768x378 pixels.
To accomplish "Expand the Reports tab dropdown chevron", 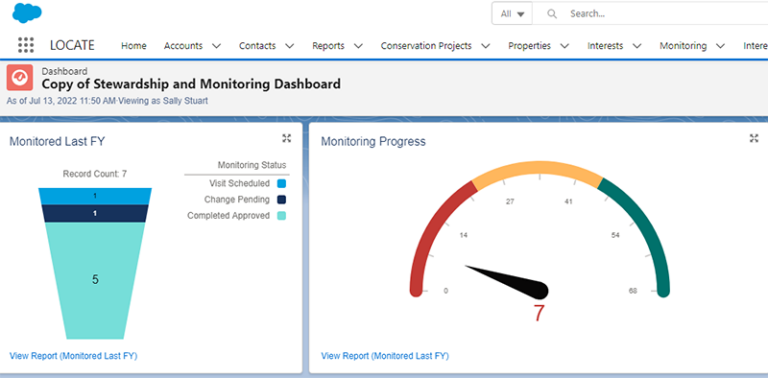I will pos(358,46).
